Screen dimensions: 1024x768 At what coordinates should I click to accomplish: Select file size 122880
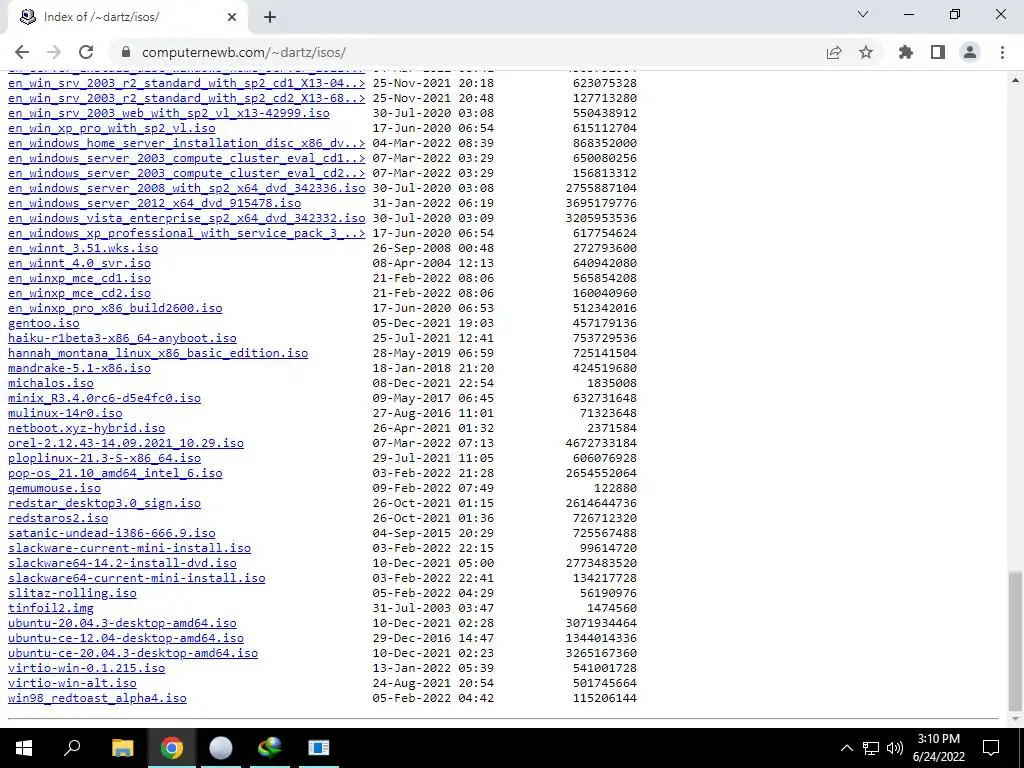click(616, 488)
